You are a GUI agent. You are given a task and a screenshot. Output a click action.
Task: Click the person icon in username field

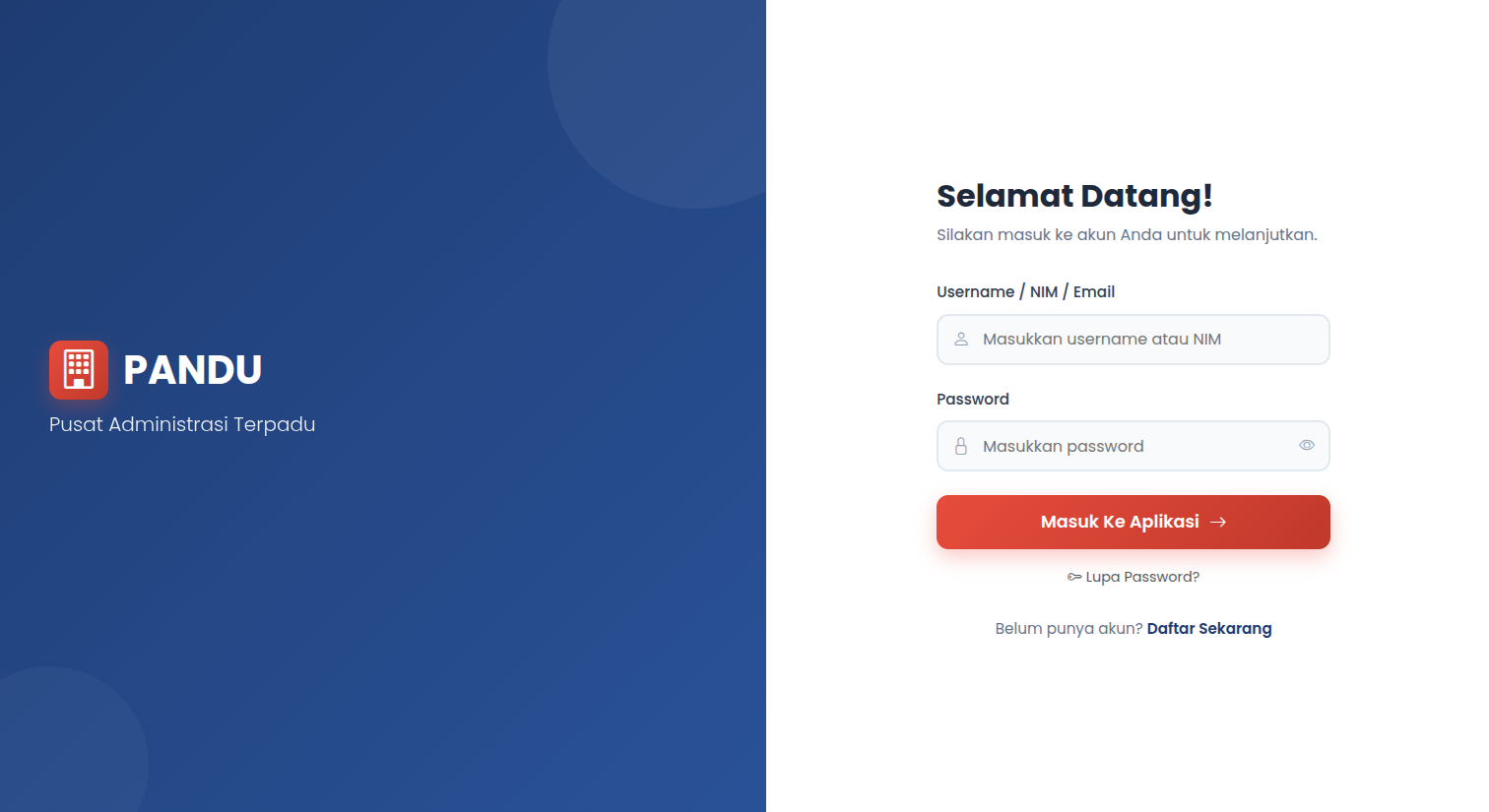tap(961, 340)
